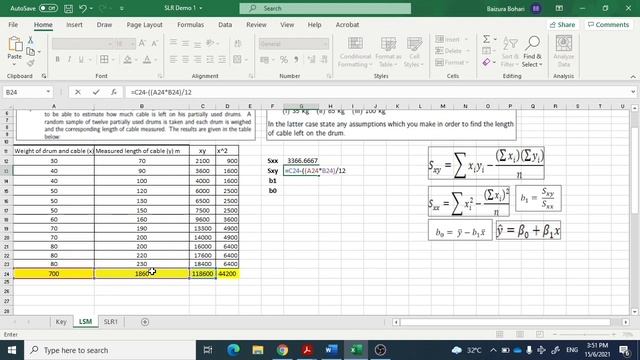The width and height of the screenshot is (640, 360).
Task: Click the Comma Style icon
Action: 296,60
